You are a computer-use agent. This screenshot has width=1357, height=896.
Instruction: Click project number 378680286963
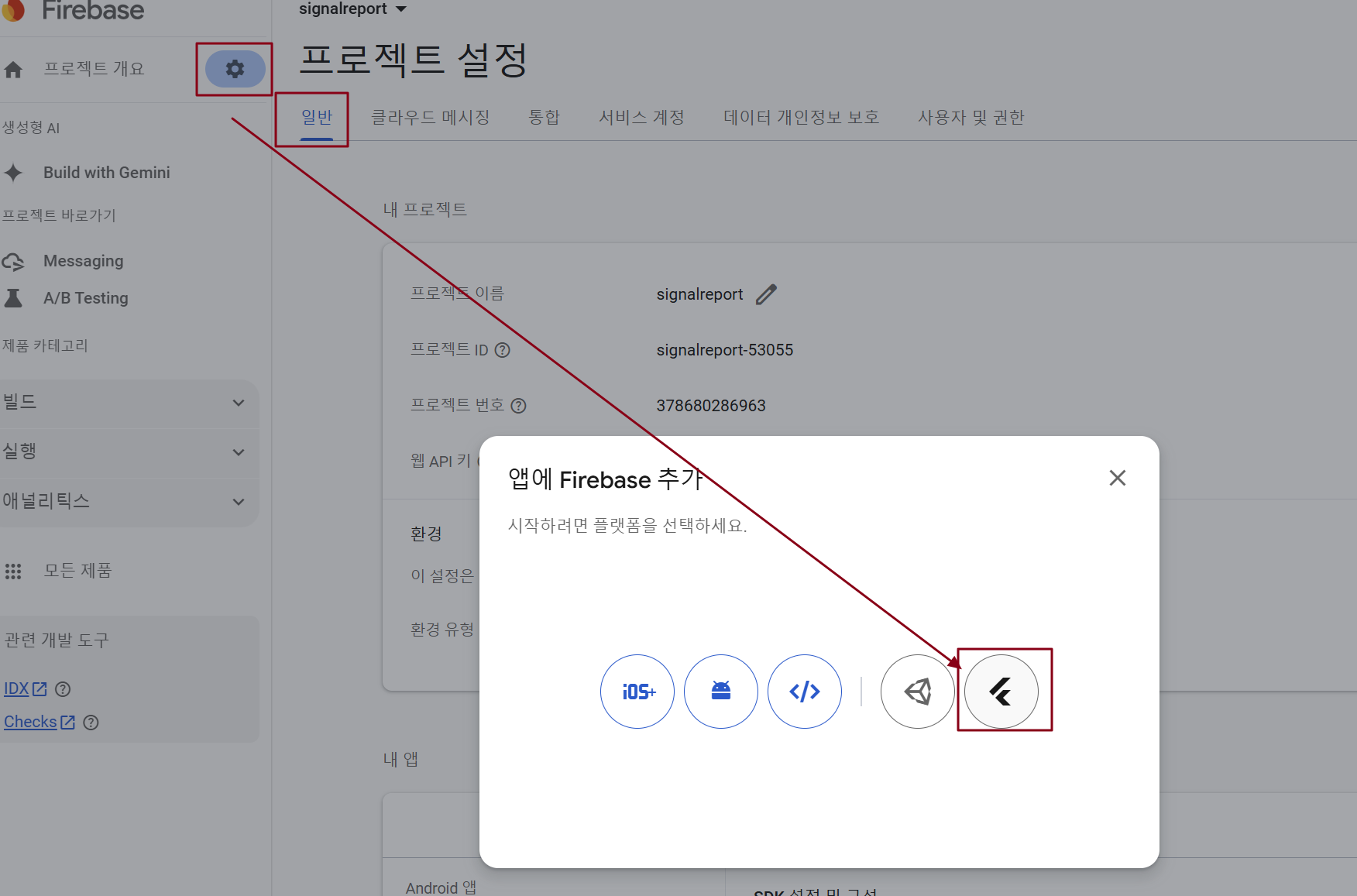[711, 406]
